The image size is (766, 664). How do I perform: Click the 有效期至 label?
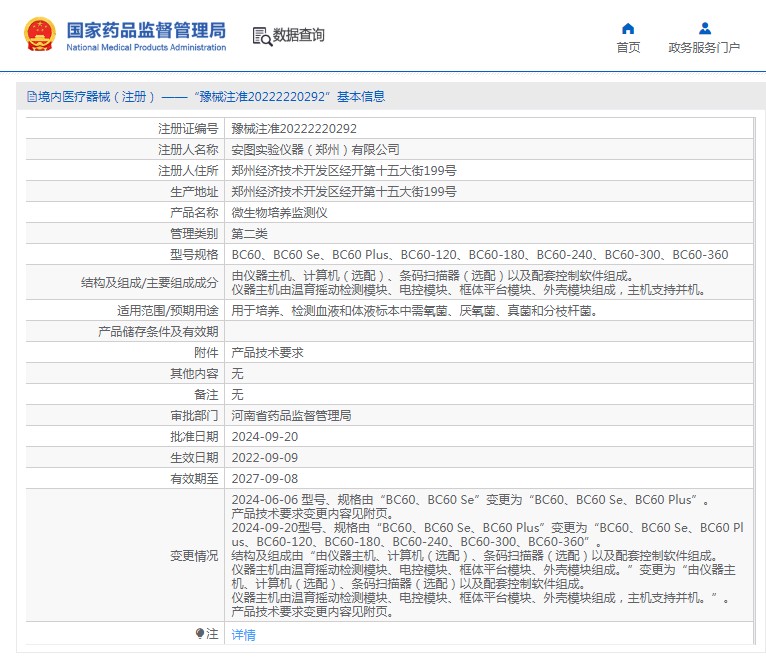[194, 479]
